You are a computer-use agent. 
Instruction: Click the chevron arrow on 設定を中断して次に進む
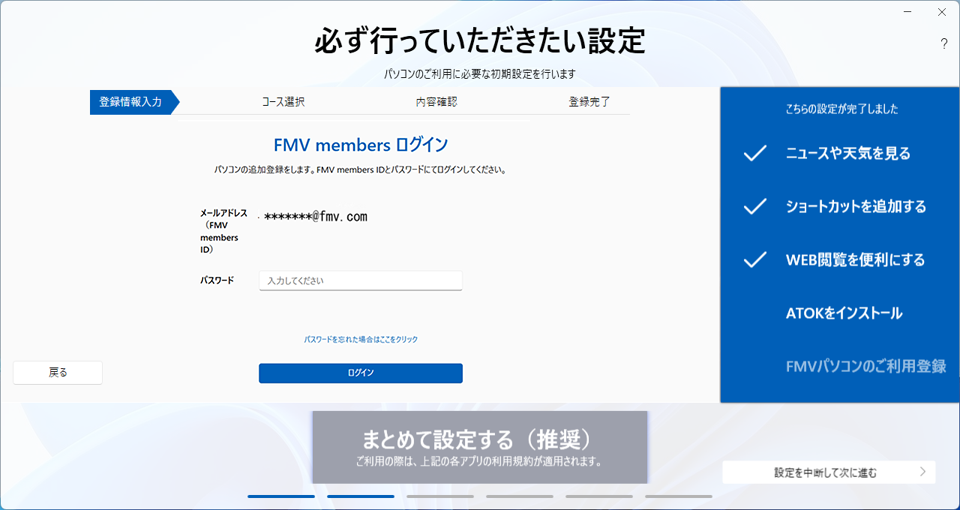pos(923,472)
